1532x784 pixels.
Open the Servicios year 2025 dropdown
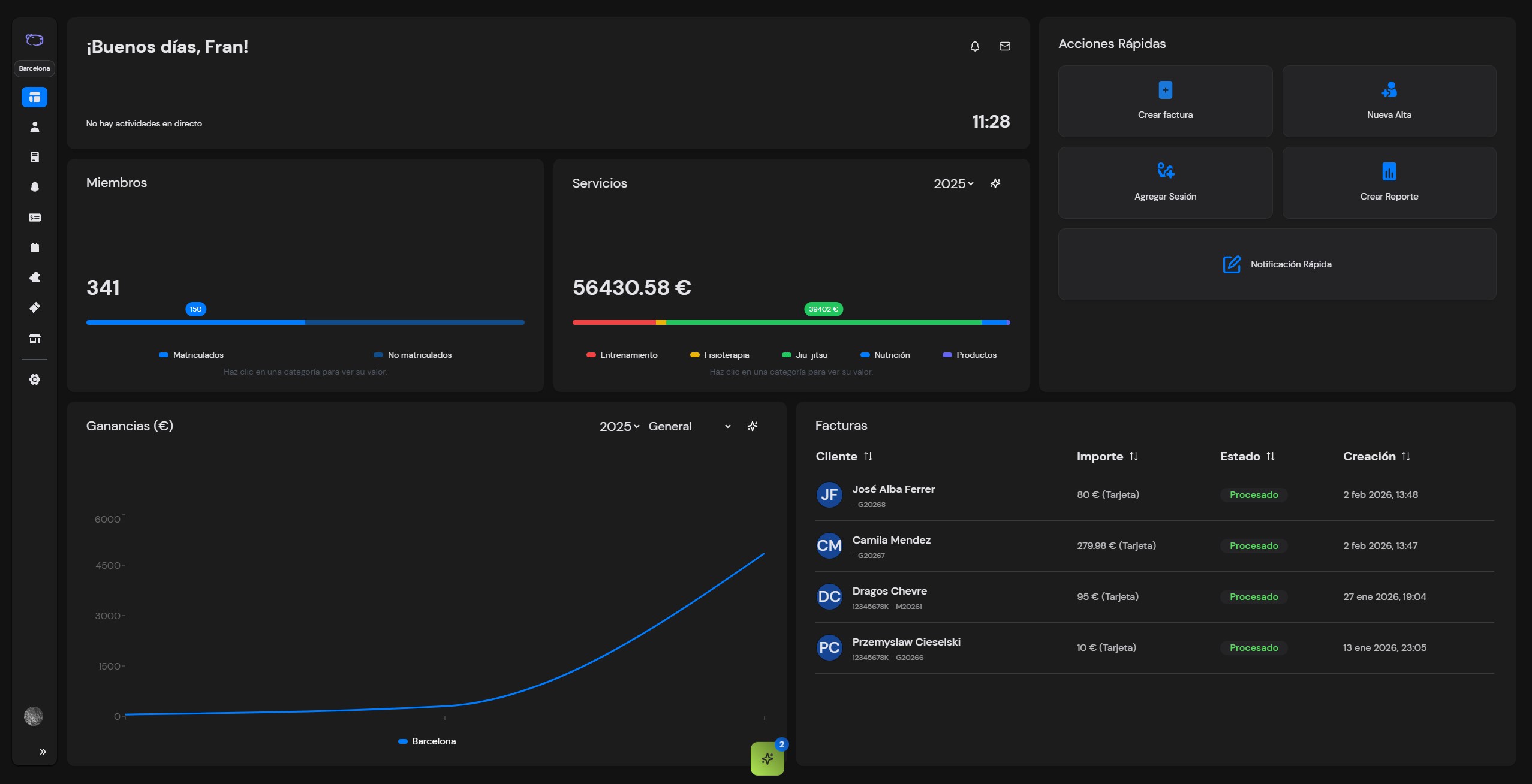click(953, 184)
